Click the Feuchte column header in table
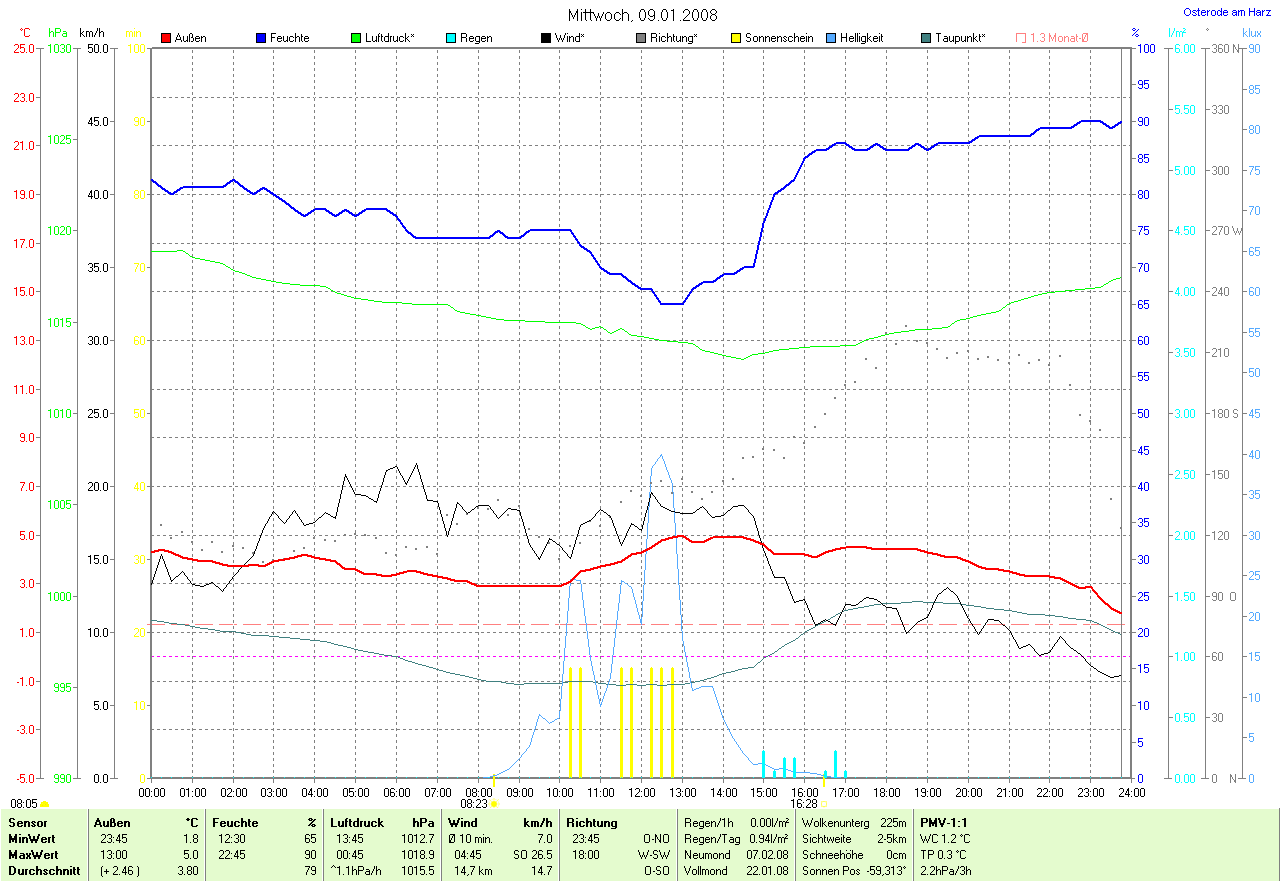 tap(235, 823)
